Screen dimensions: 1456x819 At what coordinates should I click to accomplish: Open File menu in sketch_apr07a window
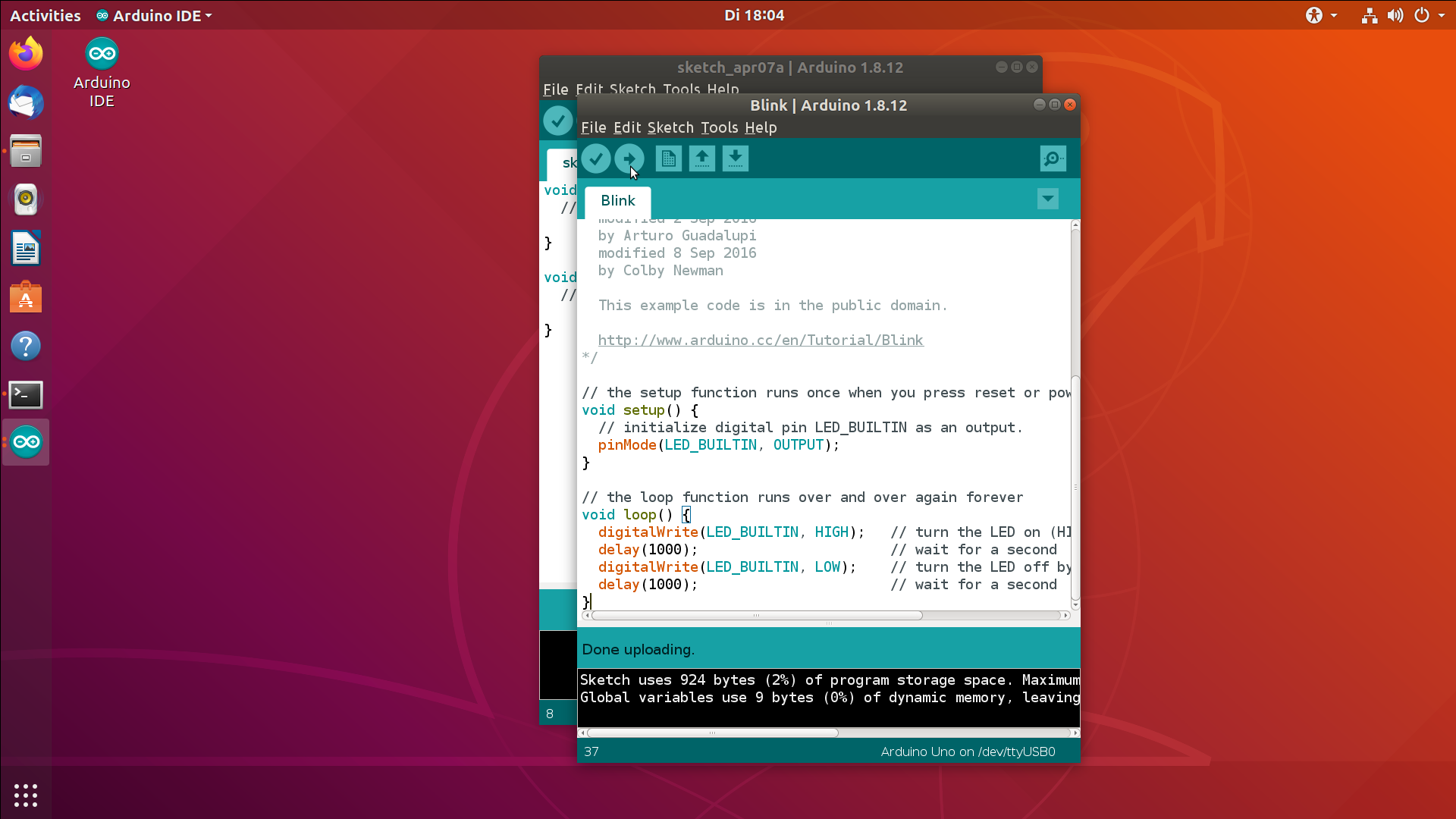tap(555, 89)
